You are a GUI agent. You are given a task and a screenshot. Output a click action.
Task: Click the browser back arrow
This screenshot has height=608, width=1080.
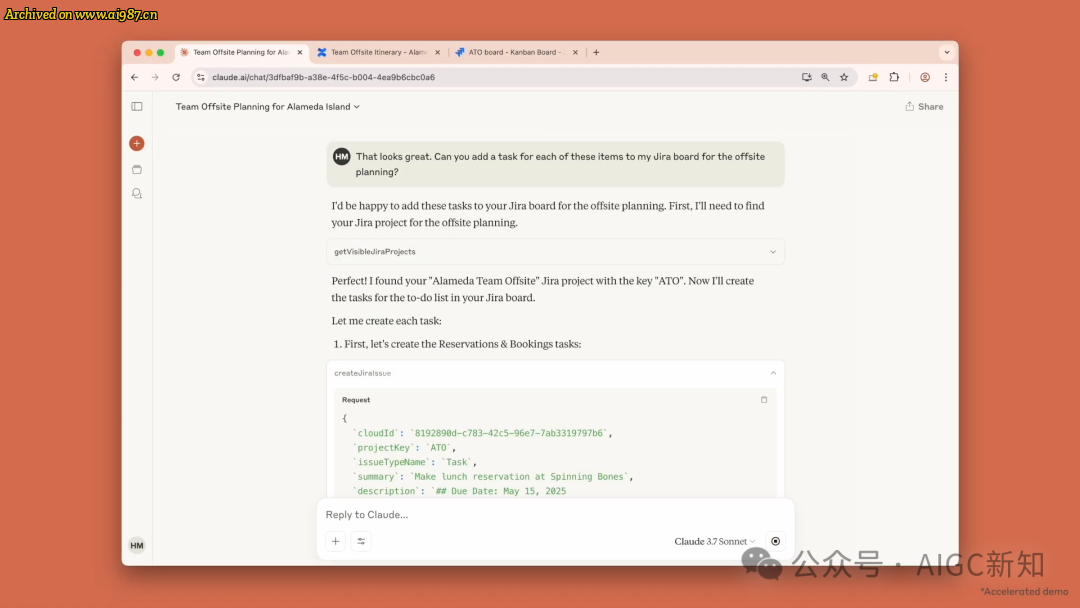(x=134, y=77)
